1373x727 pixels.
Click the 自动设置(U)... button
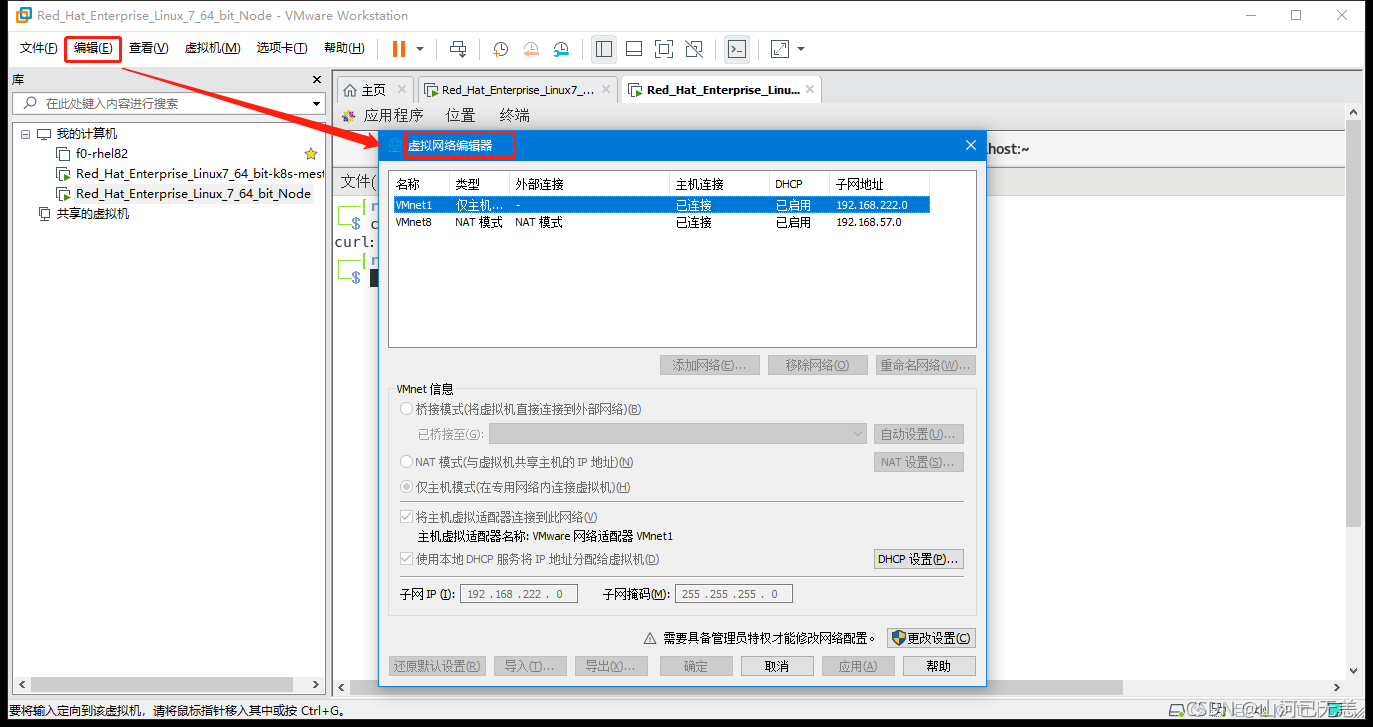919,434
